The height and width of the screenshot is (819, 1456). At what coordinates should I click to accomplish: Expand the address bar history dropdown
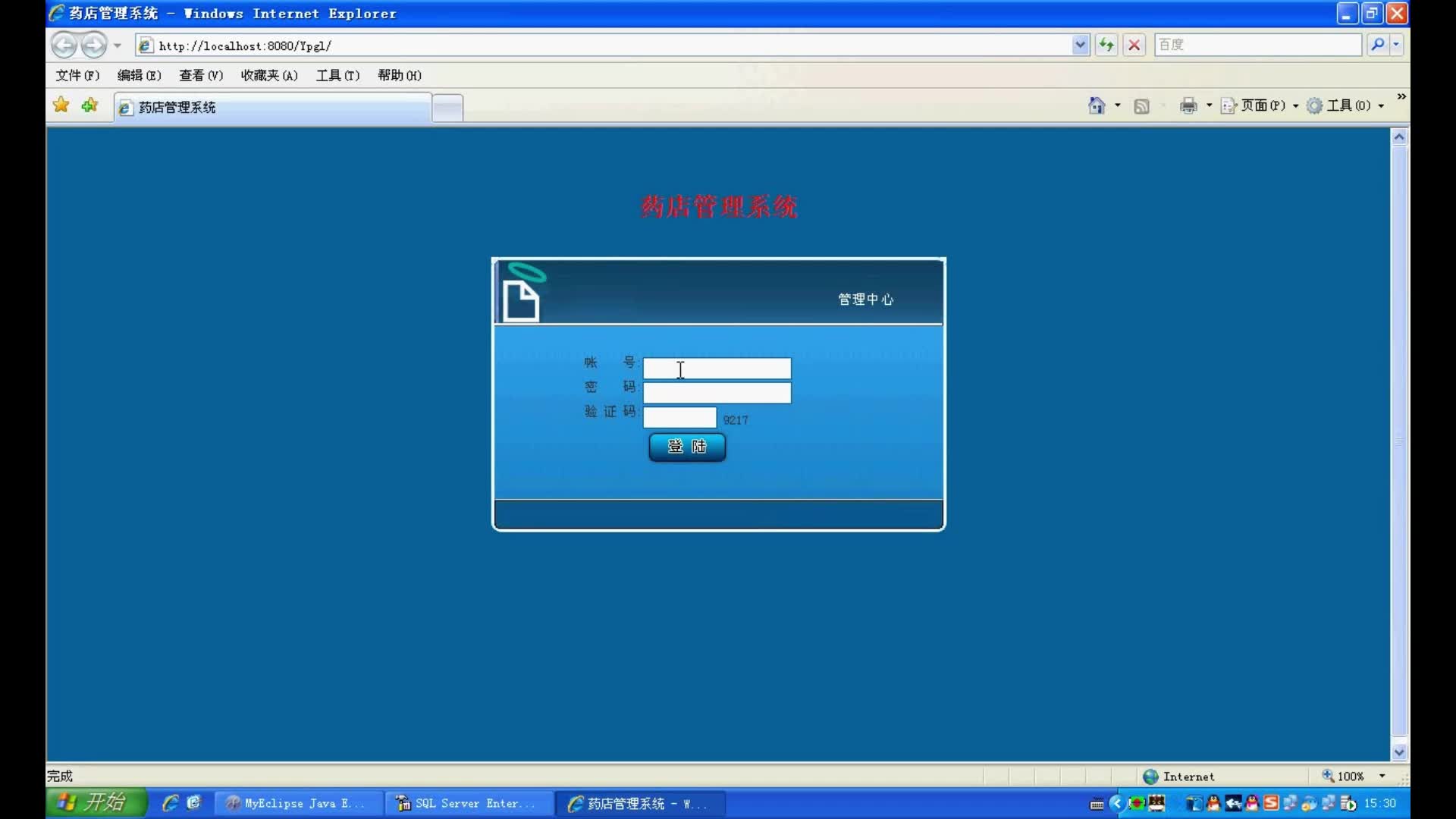click(1081, 45)
